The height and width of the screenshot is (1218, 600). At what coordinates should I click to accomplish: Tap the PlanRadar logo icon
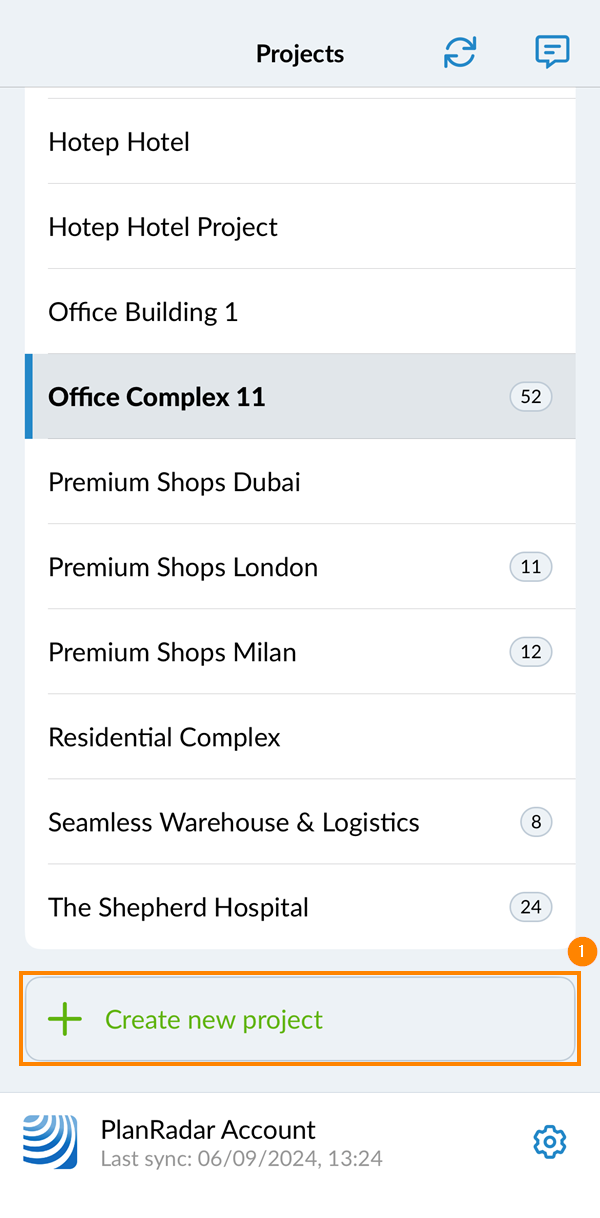coord(50,1142)
